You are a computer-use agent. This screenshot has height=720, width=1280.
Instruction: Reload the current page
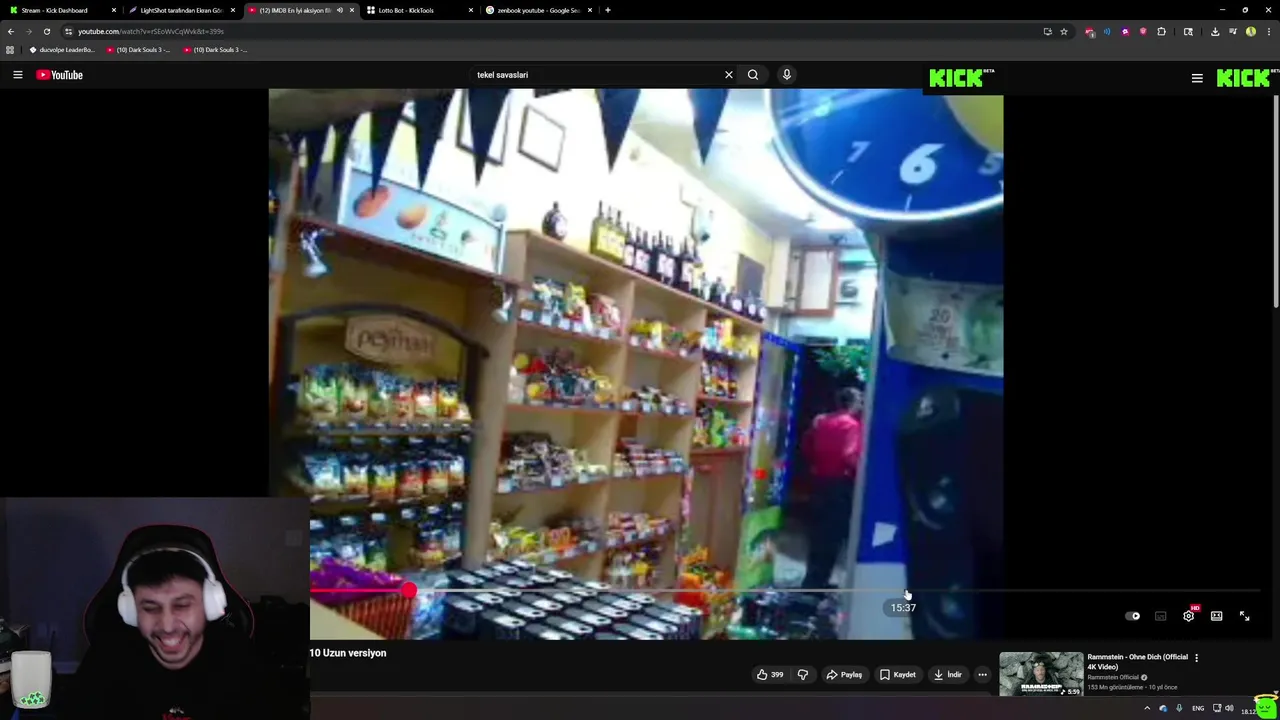pos(47,31)
